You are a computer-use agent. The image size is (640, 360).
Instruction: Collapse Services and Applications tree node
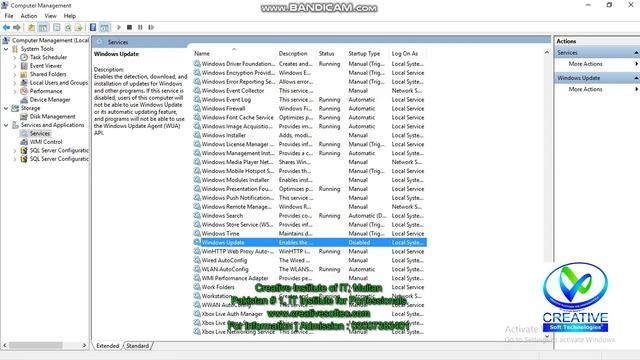(6, 125)
